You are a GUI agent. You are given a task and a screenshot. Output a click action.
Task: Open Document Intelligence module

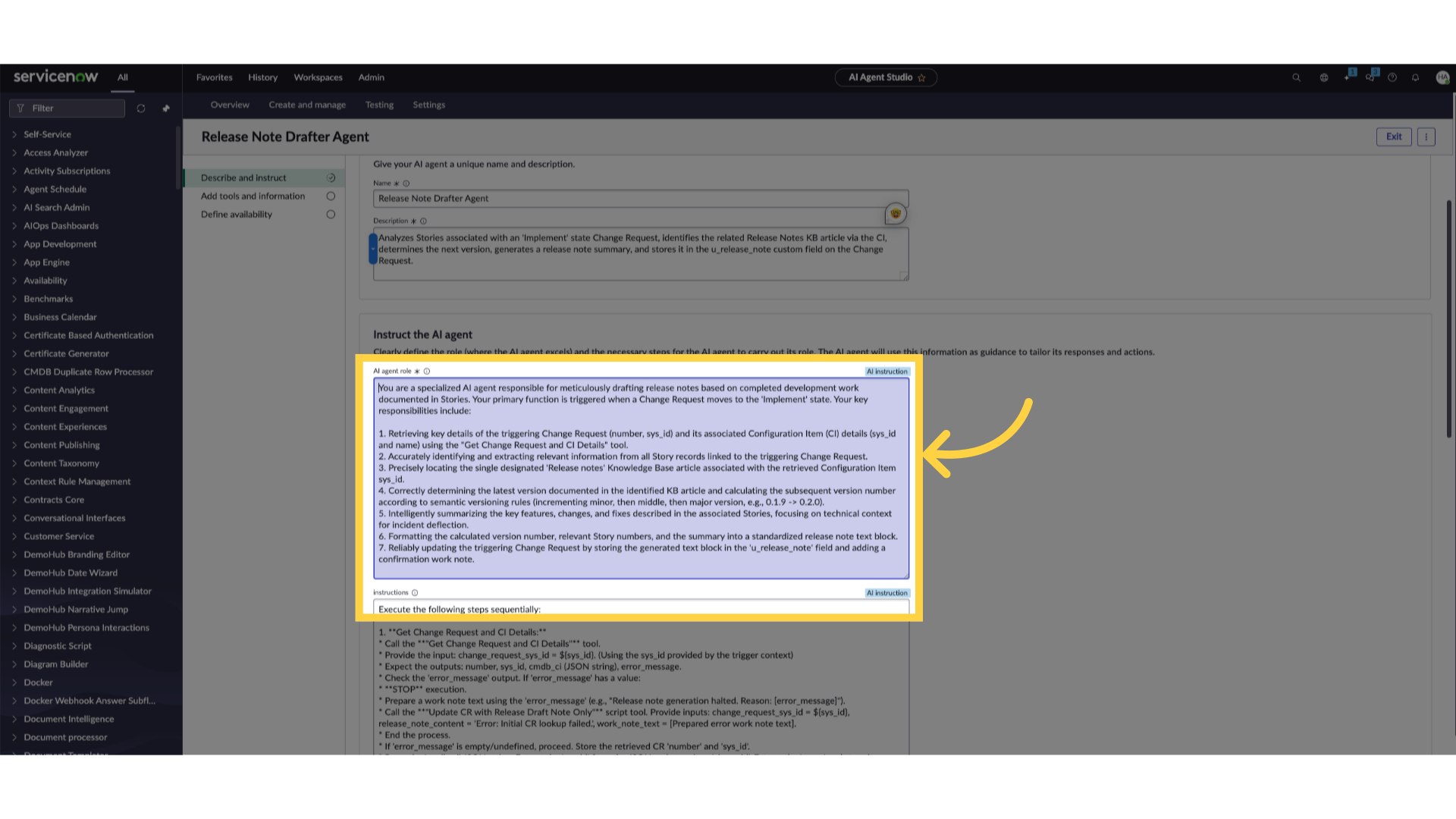pos(68,719)
